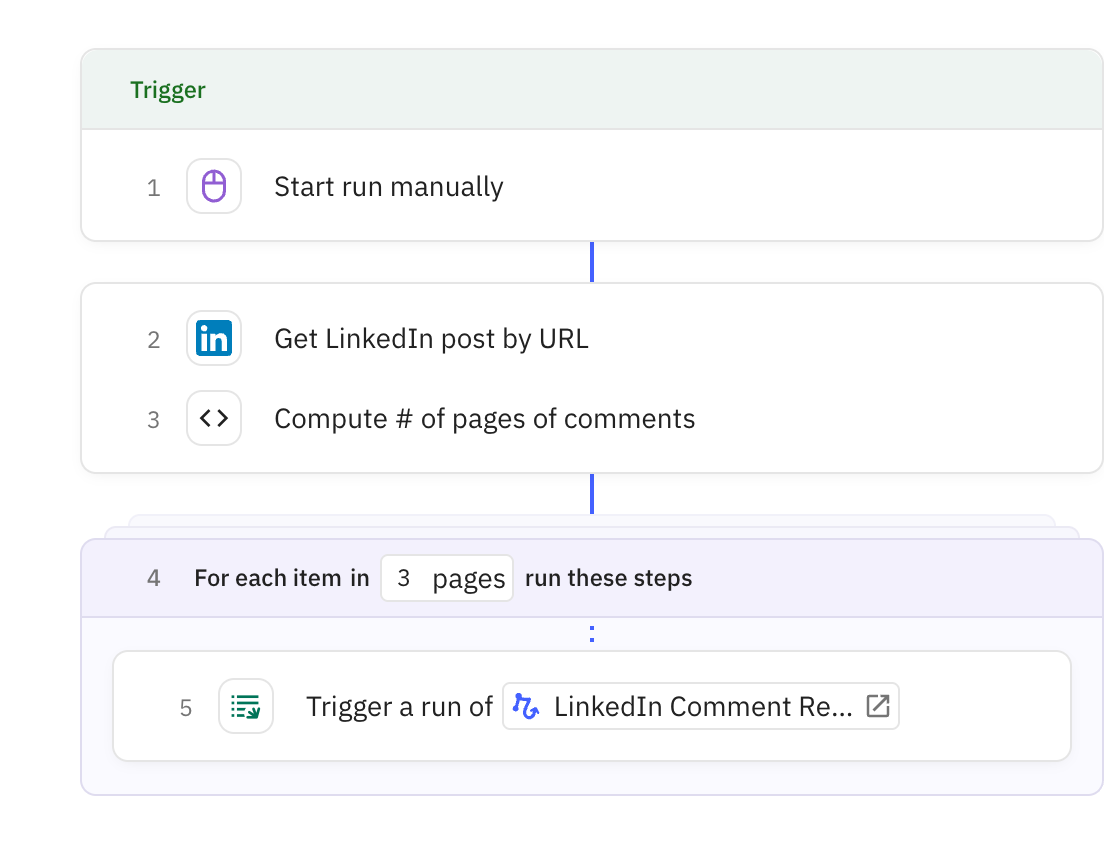Click the code brackets icon on step 3
This screenshot has height=844, width=1104.
point(214,418)
